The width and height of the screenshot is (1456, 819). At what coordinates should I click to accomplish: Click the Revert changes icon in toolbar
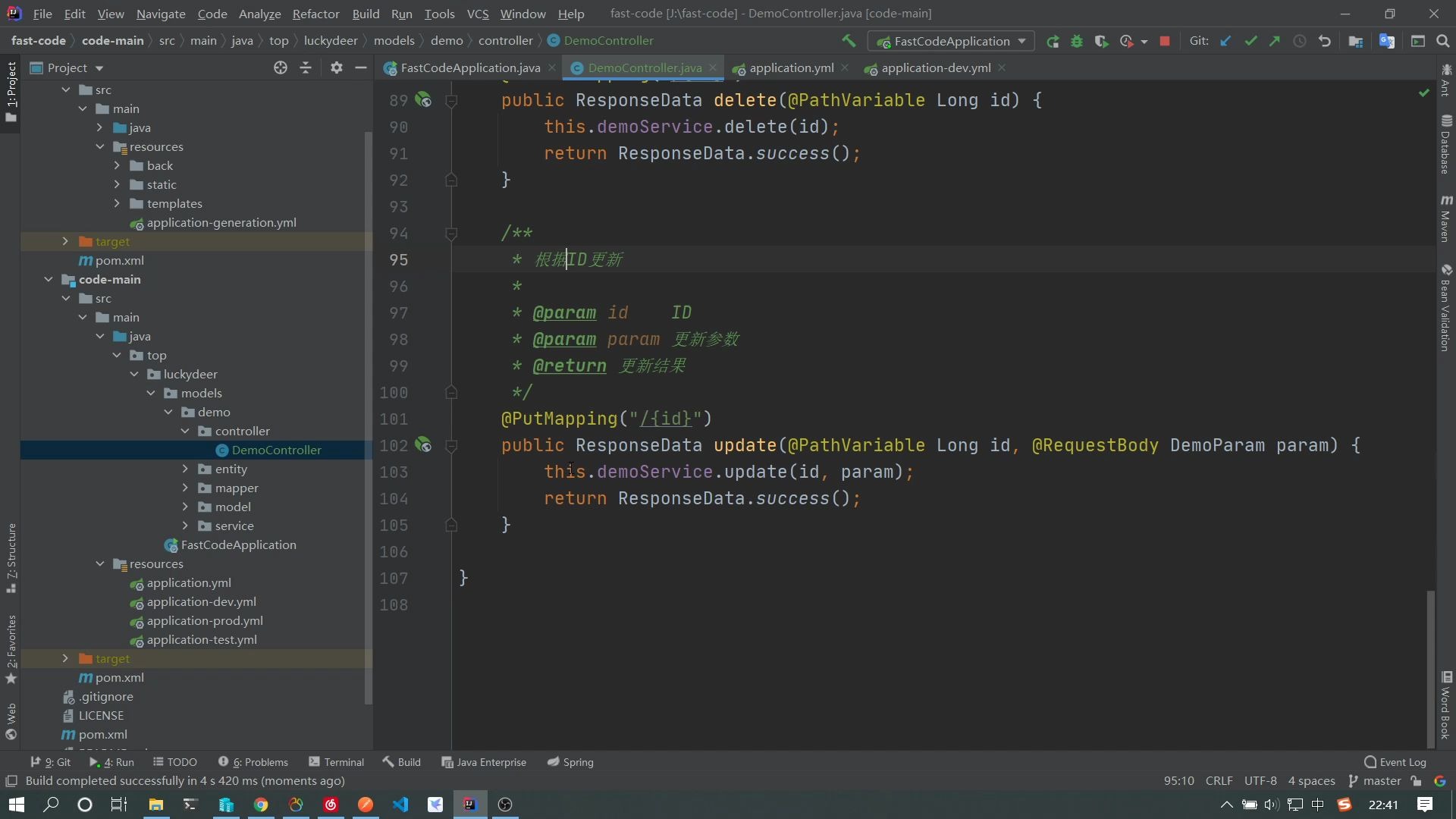(1325, 41)
